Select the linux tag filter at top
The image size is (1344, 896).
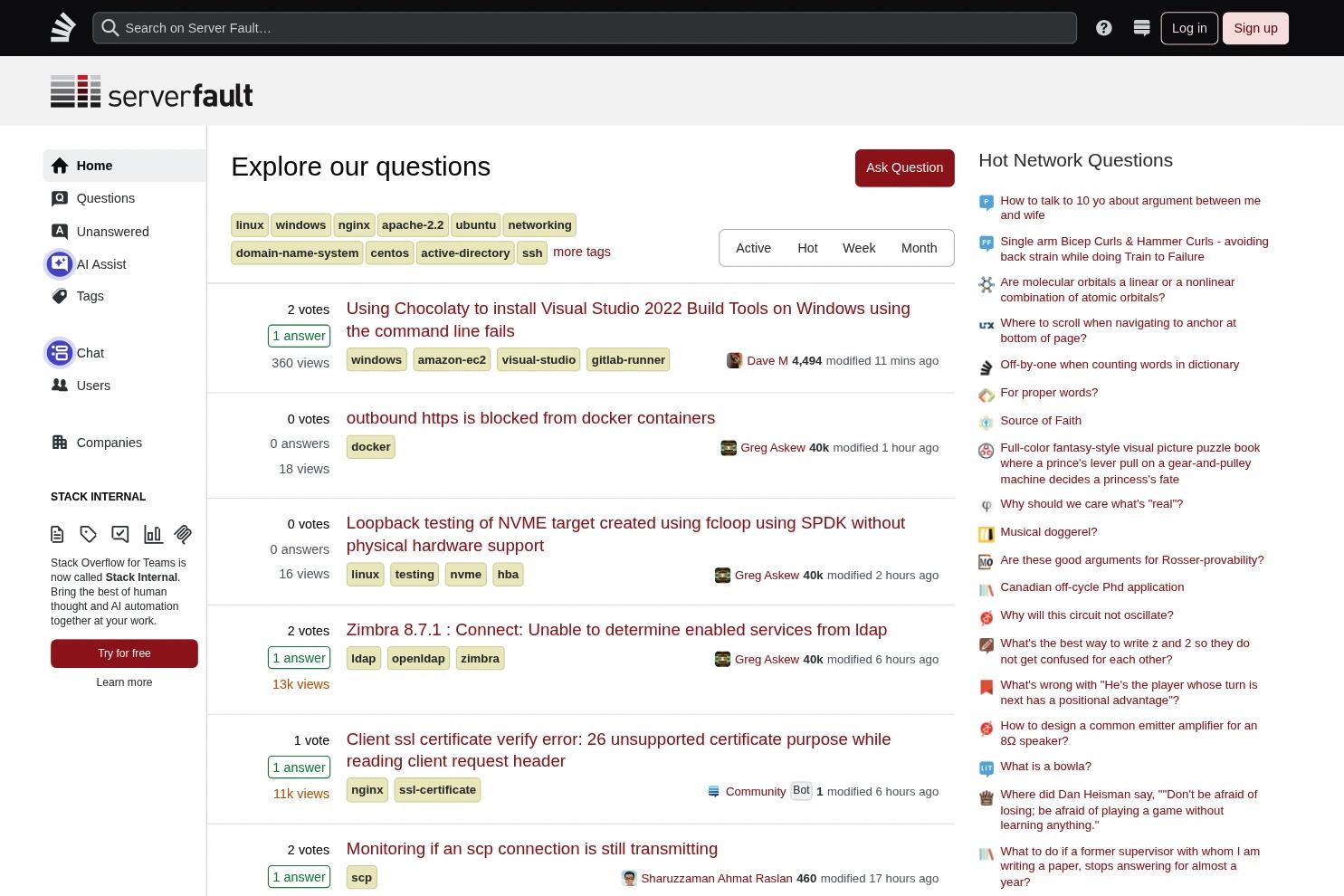coord(250,225)
